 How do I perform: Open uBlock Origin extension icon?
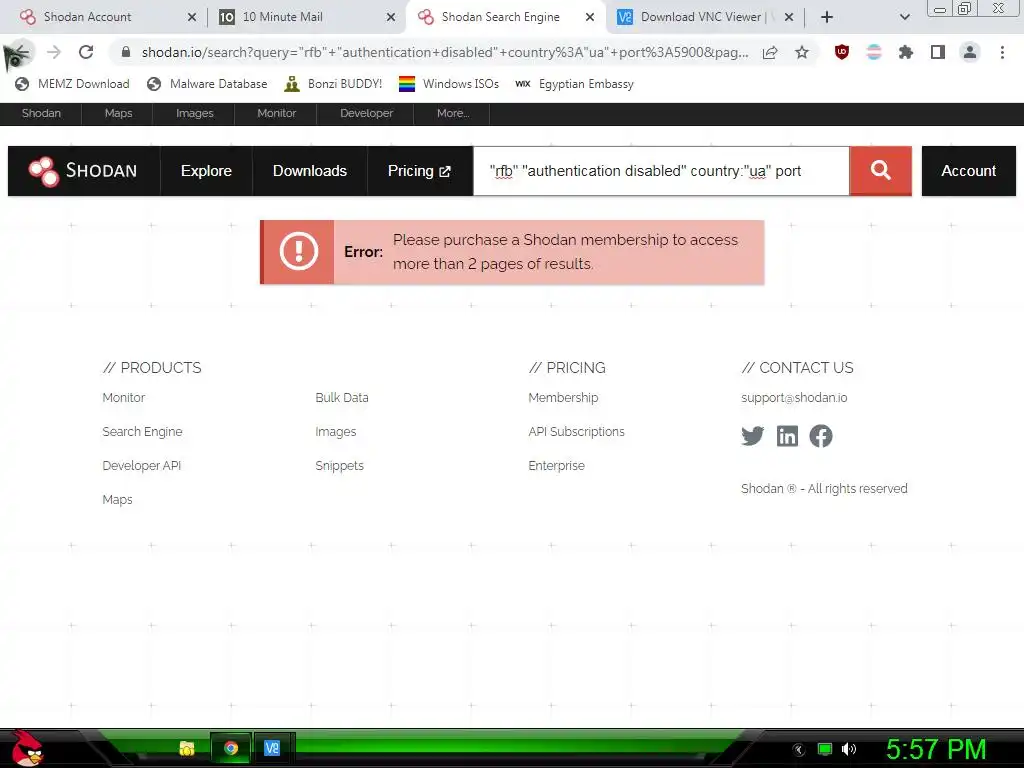coord(842,52)
